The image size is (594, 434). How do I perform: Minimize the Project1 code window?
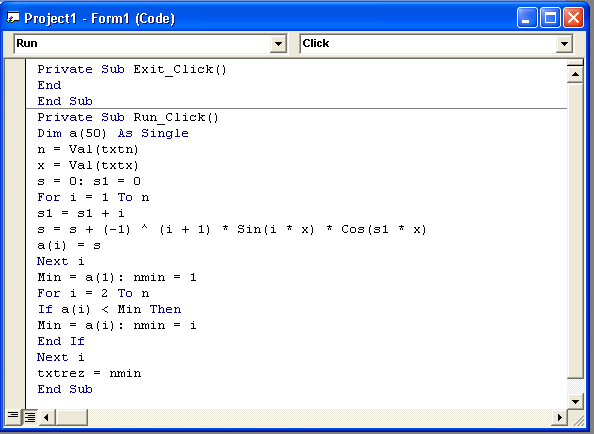click(x=527, y=18)
